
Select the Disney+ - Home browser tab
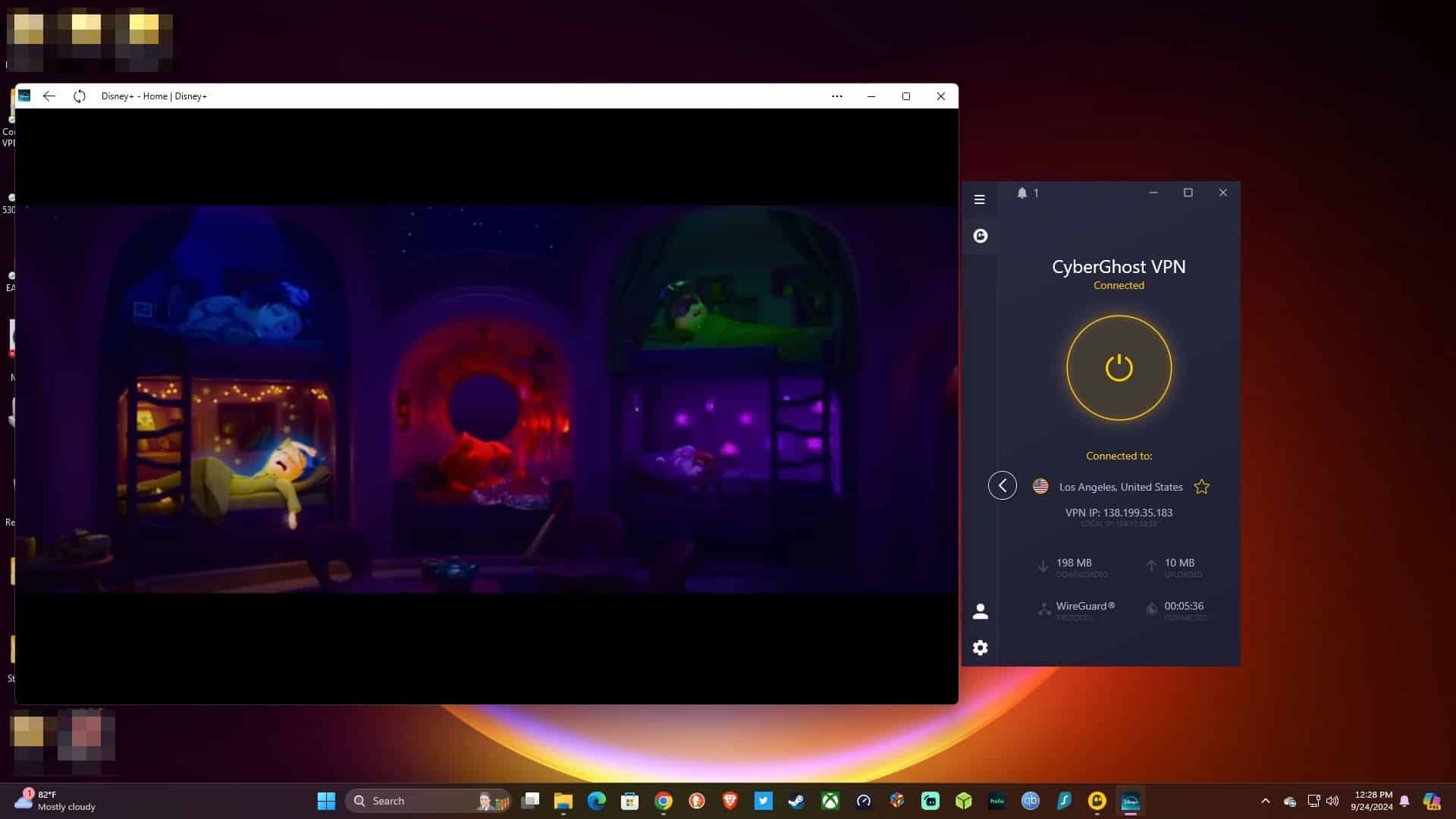click(x=154, y=96)
